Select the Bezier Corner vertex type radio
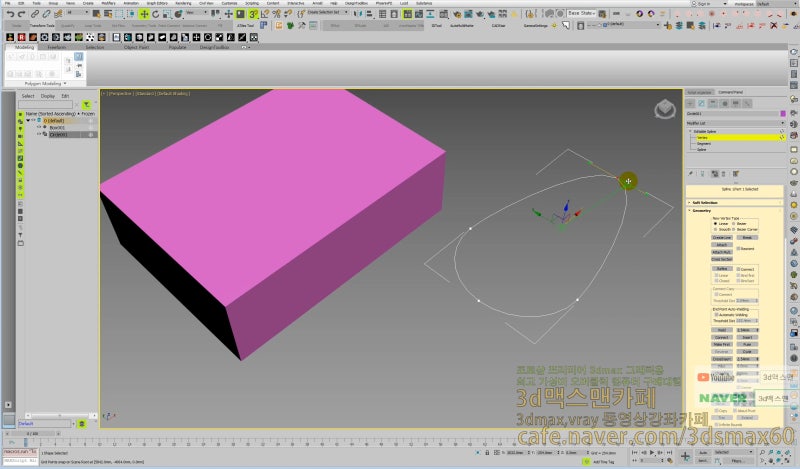Image resolution: width=800 pixels, height=469 pixels. pyautogui.click(x=734, y=230)
